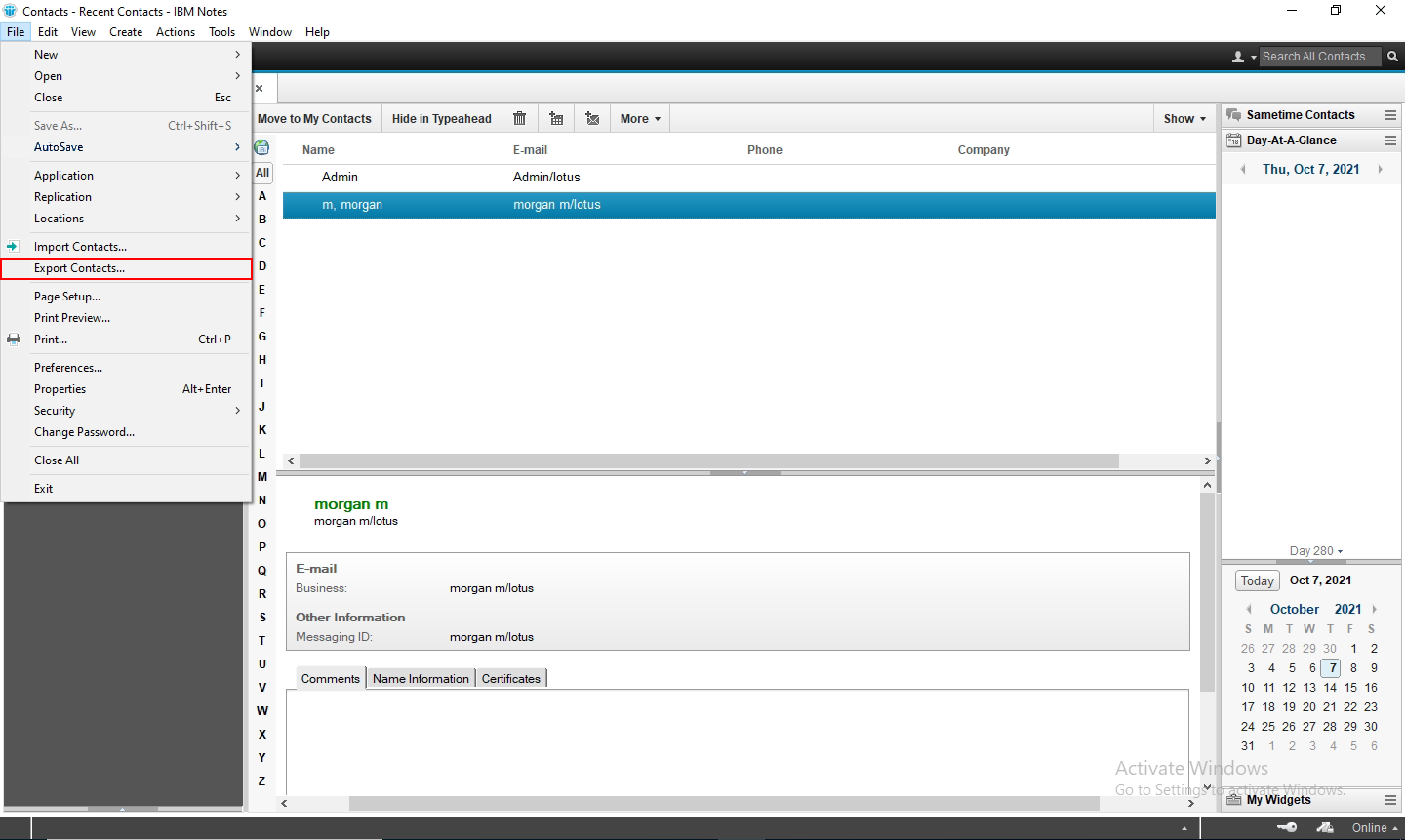This screenshot has height=840, width=1405.
Task: Open the Tools menu
Action: tap(222, 32)
